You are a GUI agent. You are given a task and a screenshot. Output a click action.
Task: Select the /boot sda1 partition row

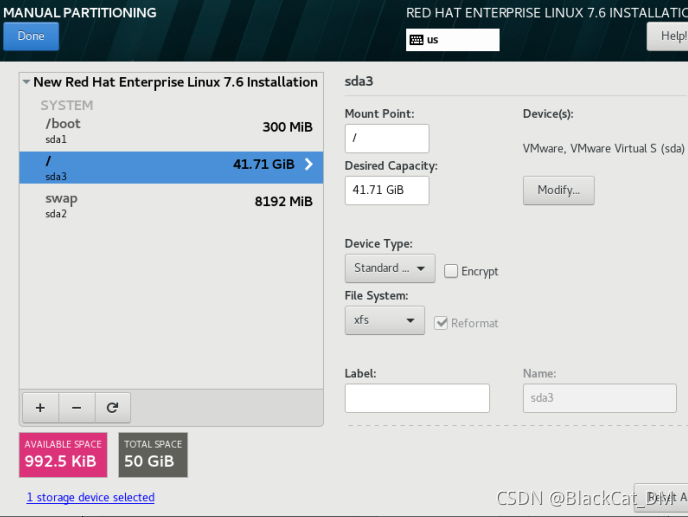[171, 130]
